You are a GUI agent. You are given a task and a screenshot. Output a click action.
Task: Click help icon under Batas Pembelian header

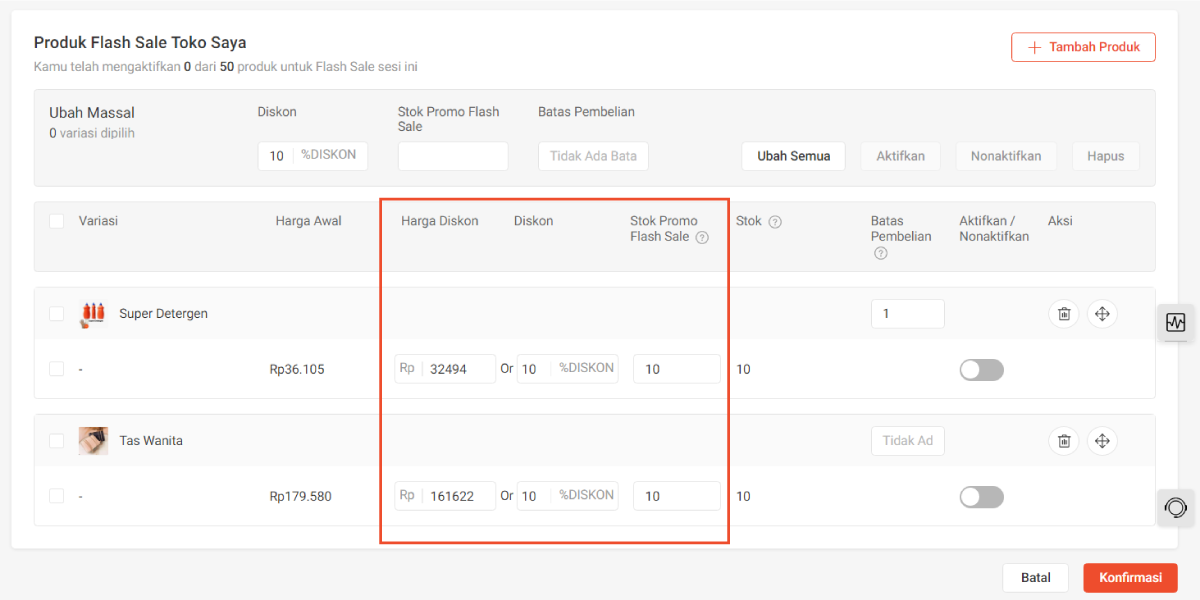(880, 254)
